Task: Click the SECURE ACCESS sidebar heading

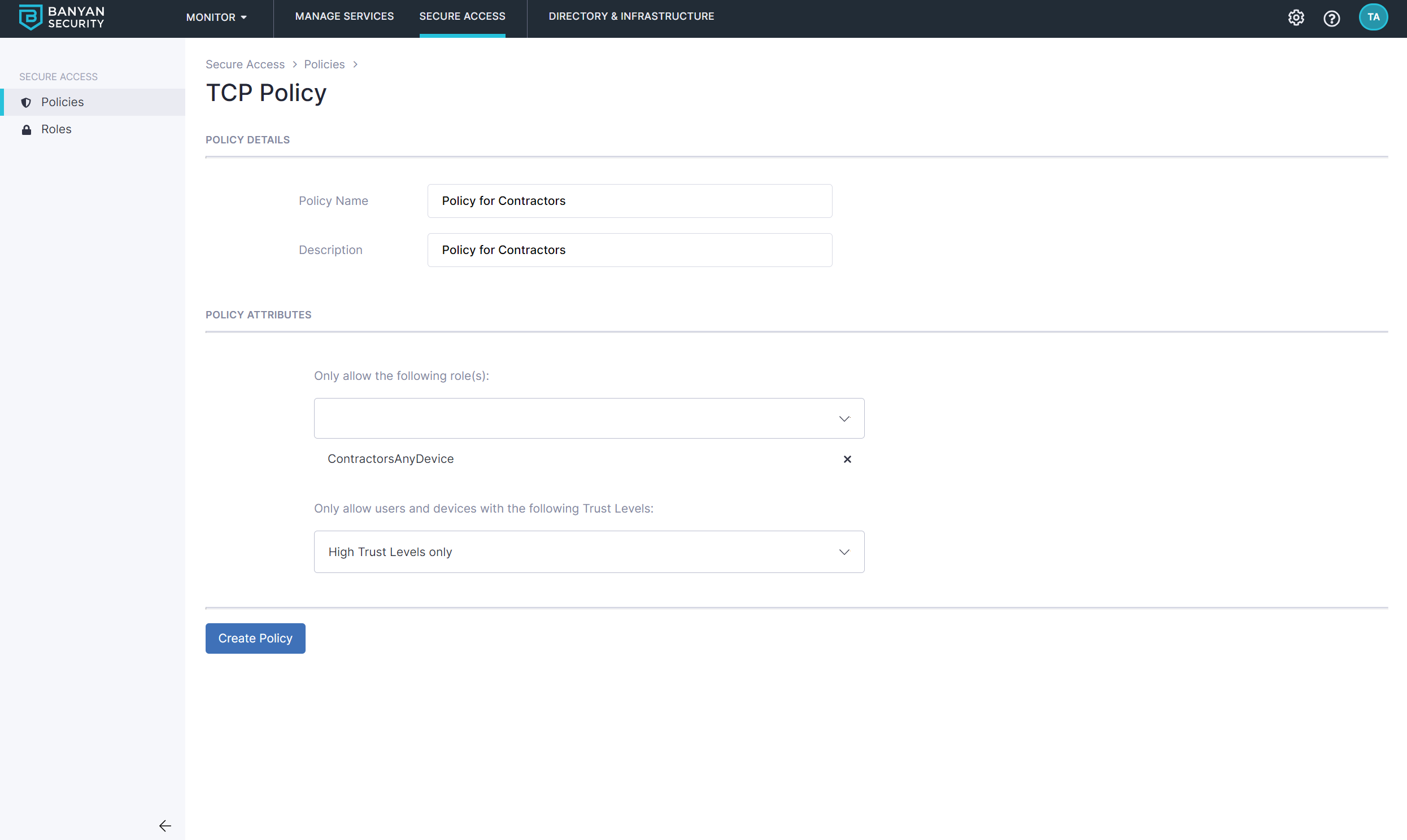Action: pyautogui.click(x=58, y=77)
